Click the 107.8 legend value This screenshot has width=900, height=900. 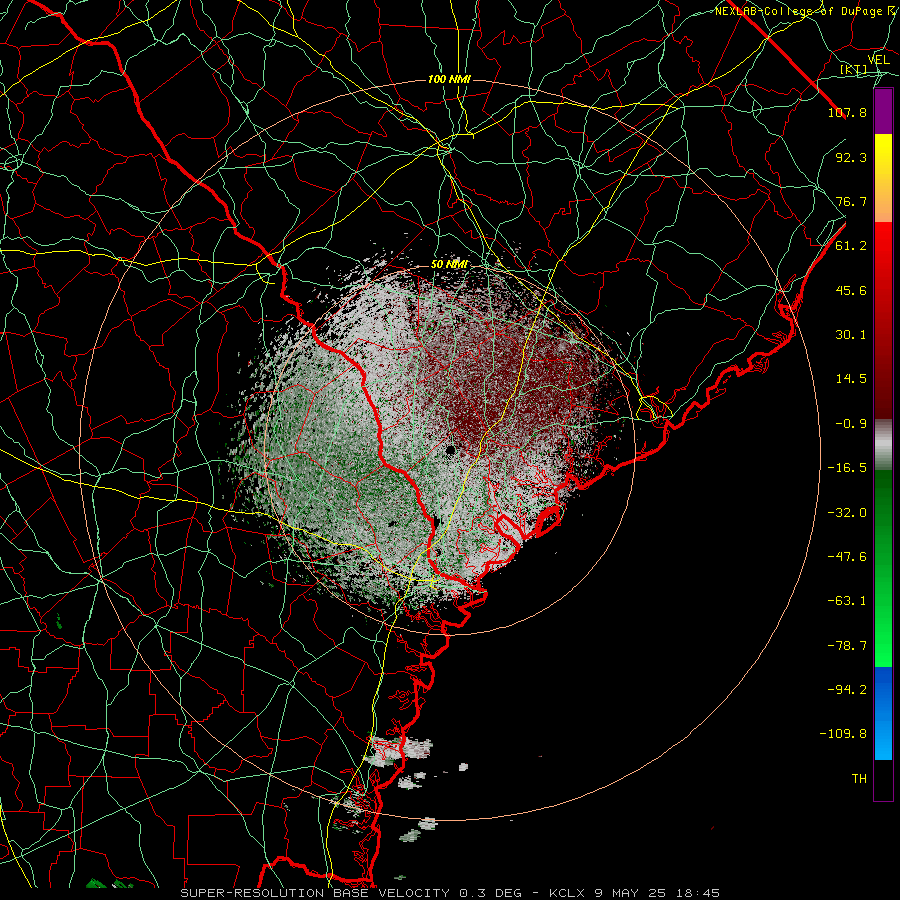click(847, 112)
